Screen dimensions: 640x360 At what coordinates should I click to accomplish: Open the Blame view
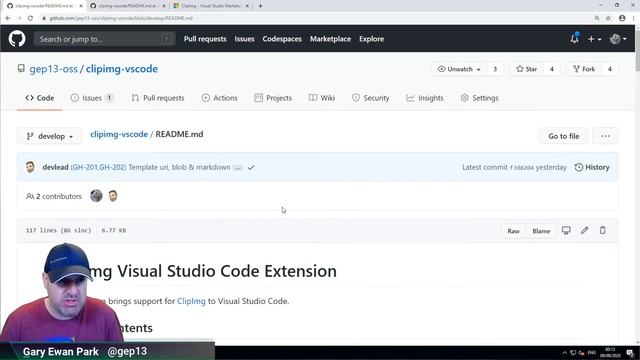coord(541,231)
